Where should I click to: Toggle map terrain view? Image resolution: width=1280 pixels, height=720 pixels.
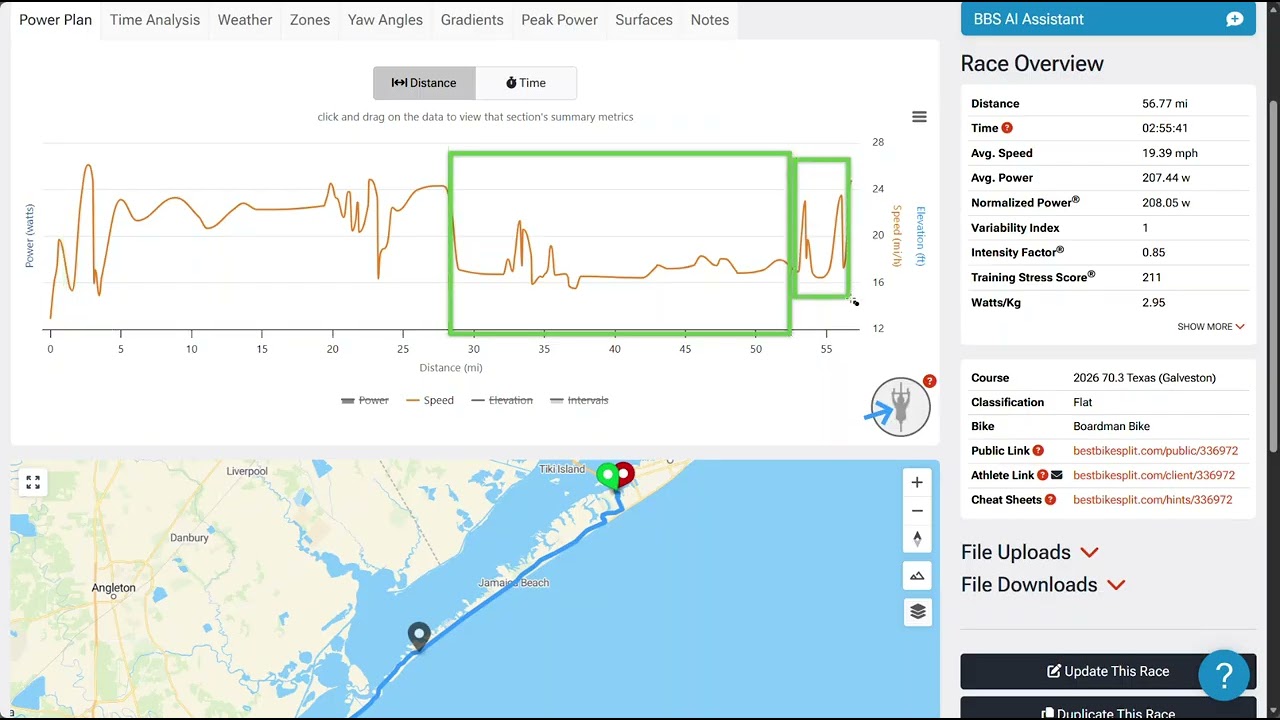tap(917, 576)
